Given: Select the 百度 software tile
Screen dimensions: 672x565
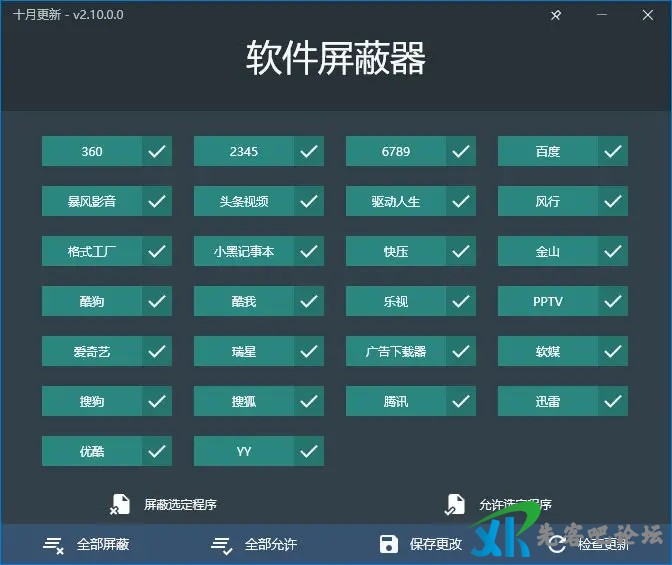Looking at the screenshot, I should tap(548, 151).
